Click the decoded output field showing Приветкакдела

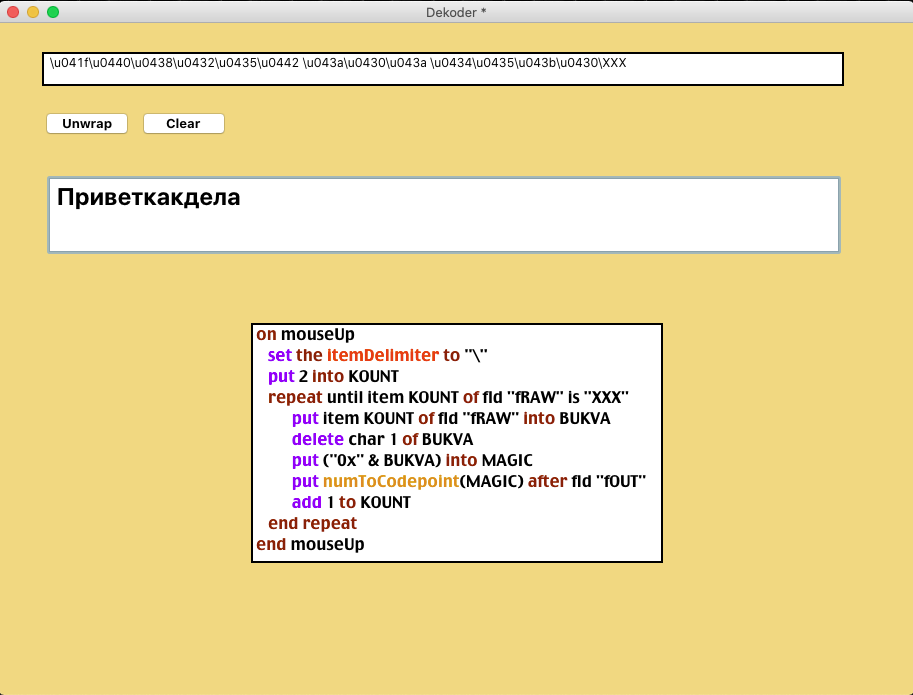[x=443, y=215]
